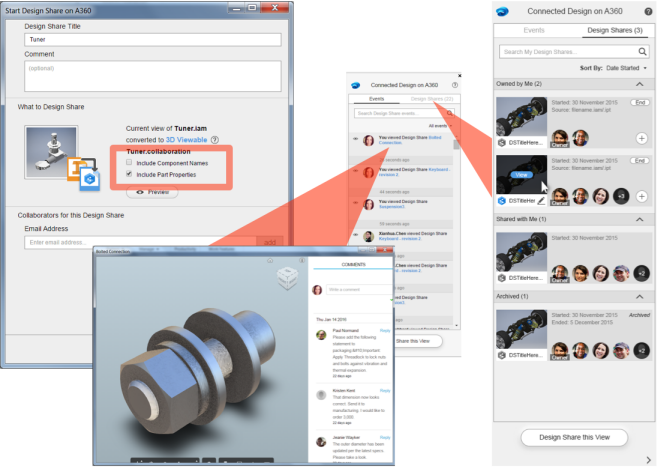
Task: Switch to Events tab in right panel
Action: click(534, 30)
